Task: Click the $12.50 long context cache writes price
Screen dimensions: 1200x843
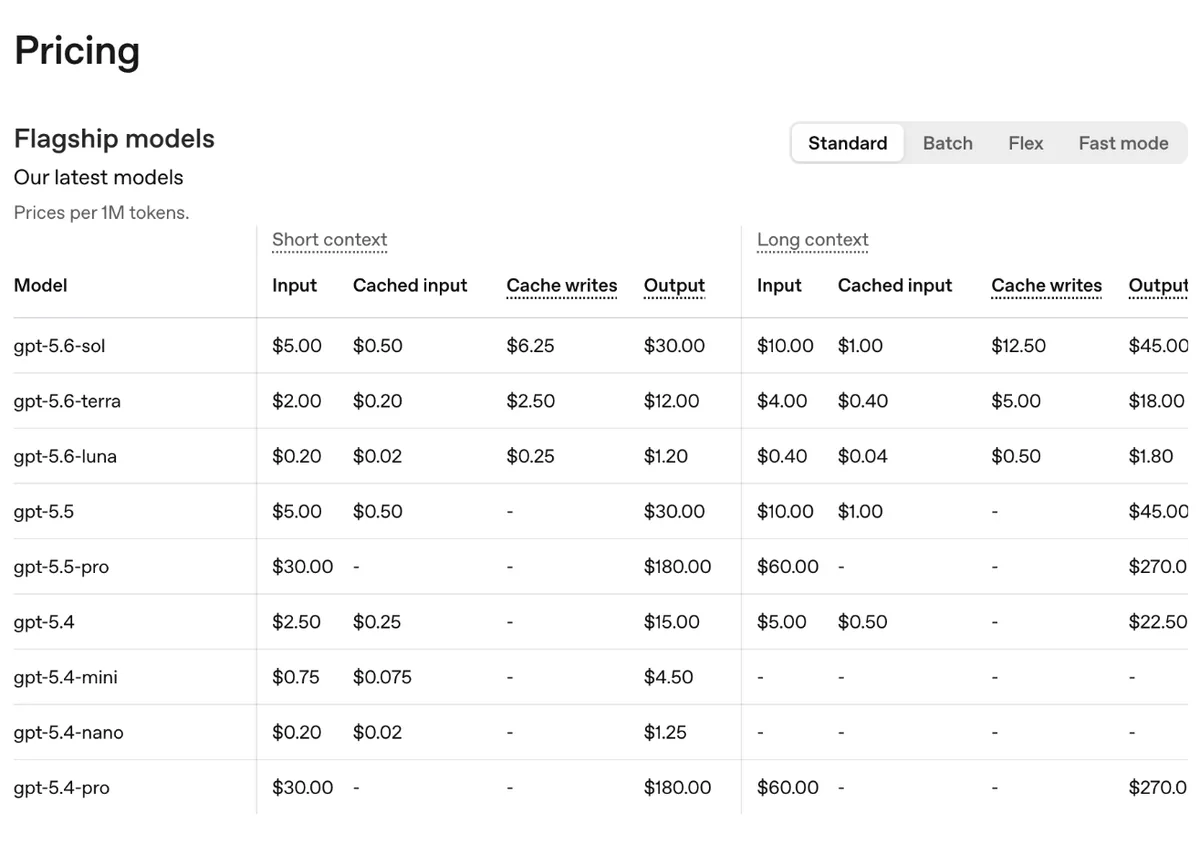Action: click(x=1019, y=346)
